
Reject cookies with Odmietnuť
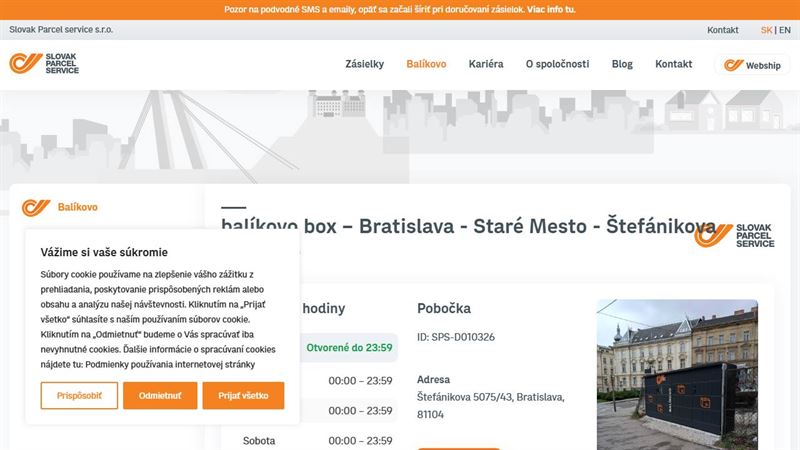(x=160, y=395)
